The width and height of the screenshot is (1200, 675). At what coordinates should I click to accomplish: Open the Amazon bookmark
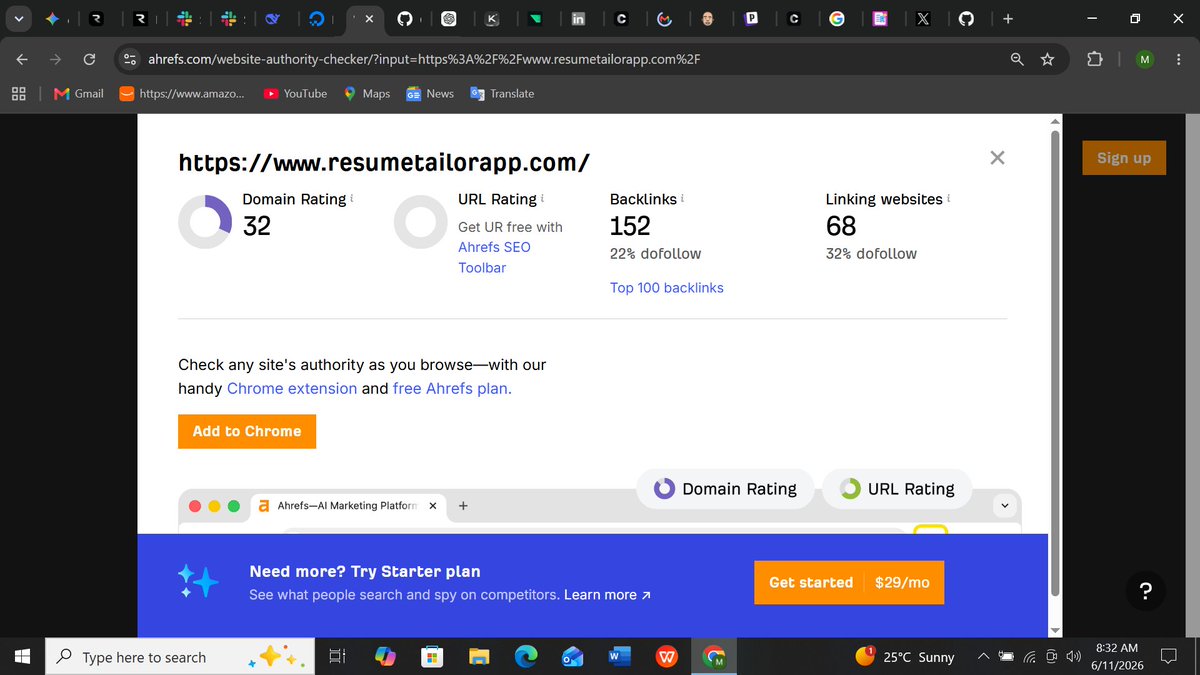(x=181, y=93)
